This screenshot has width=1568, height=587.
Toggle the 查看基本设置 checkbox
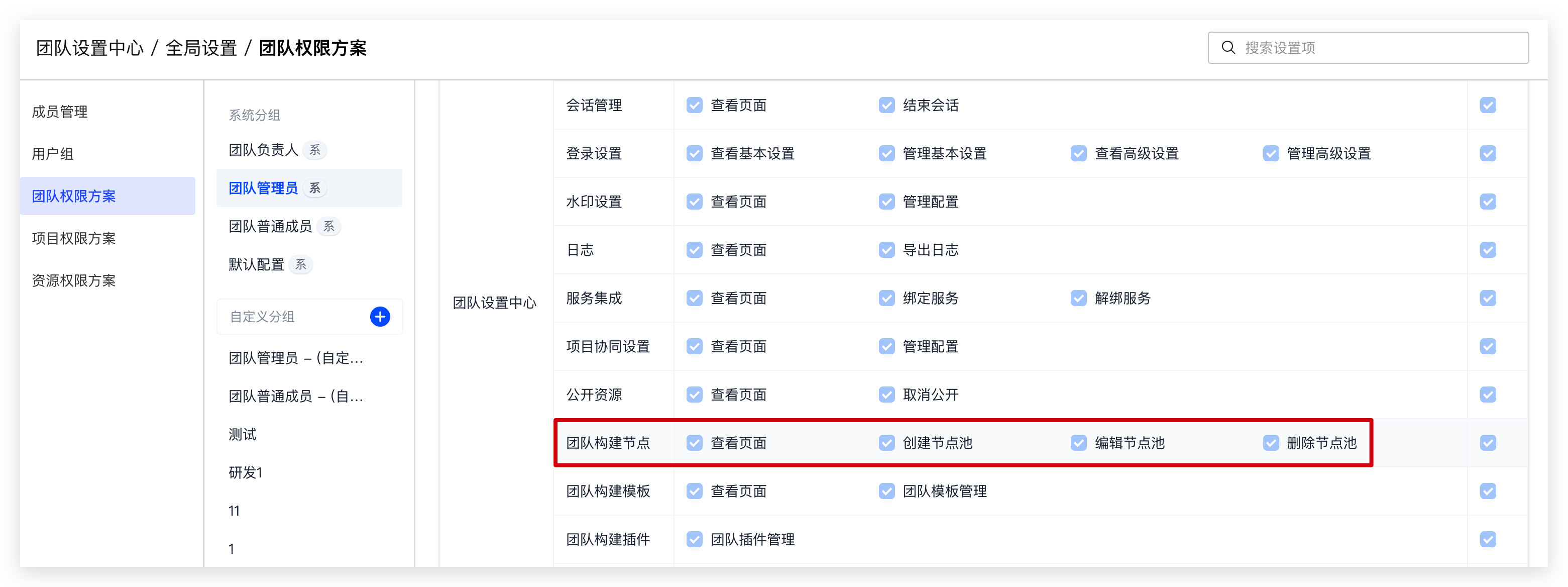tap(695, 153)
